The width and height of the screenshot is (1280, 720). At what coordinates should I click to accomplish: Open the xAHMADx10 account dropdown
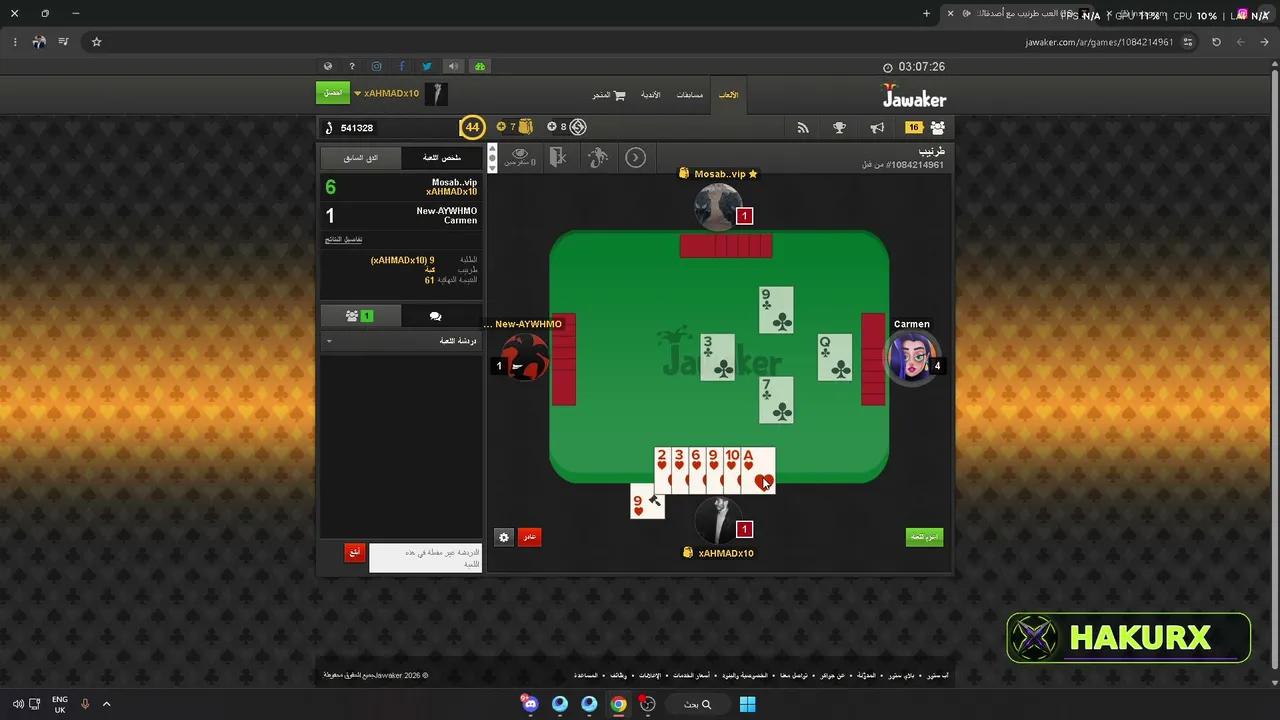387,93
